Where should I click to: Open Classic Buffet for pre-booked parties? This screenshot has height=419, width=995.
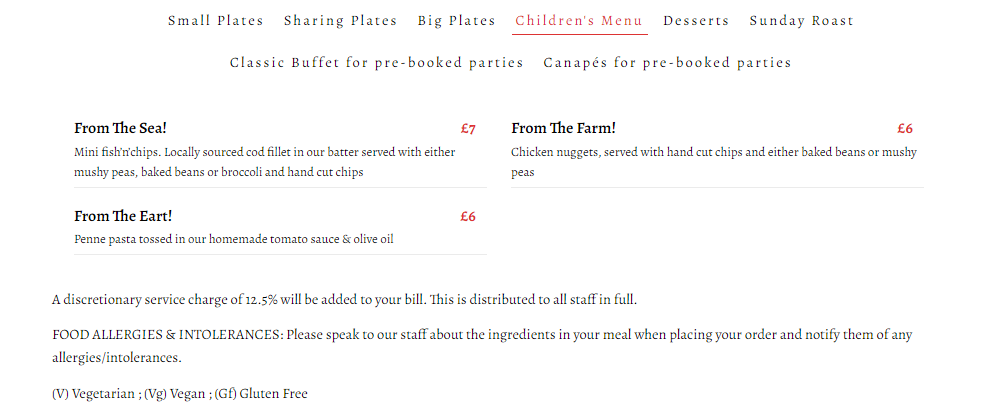(376, 63)
